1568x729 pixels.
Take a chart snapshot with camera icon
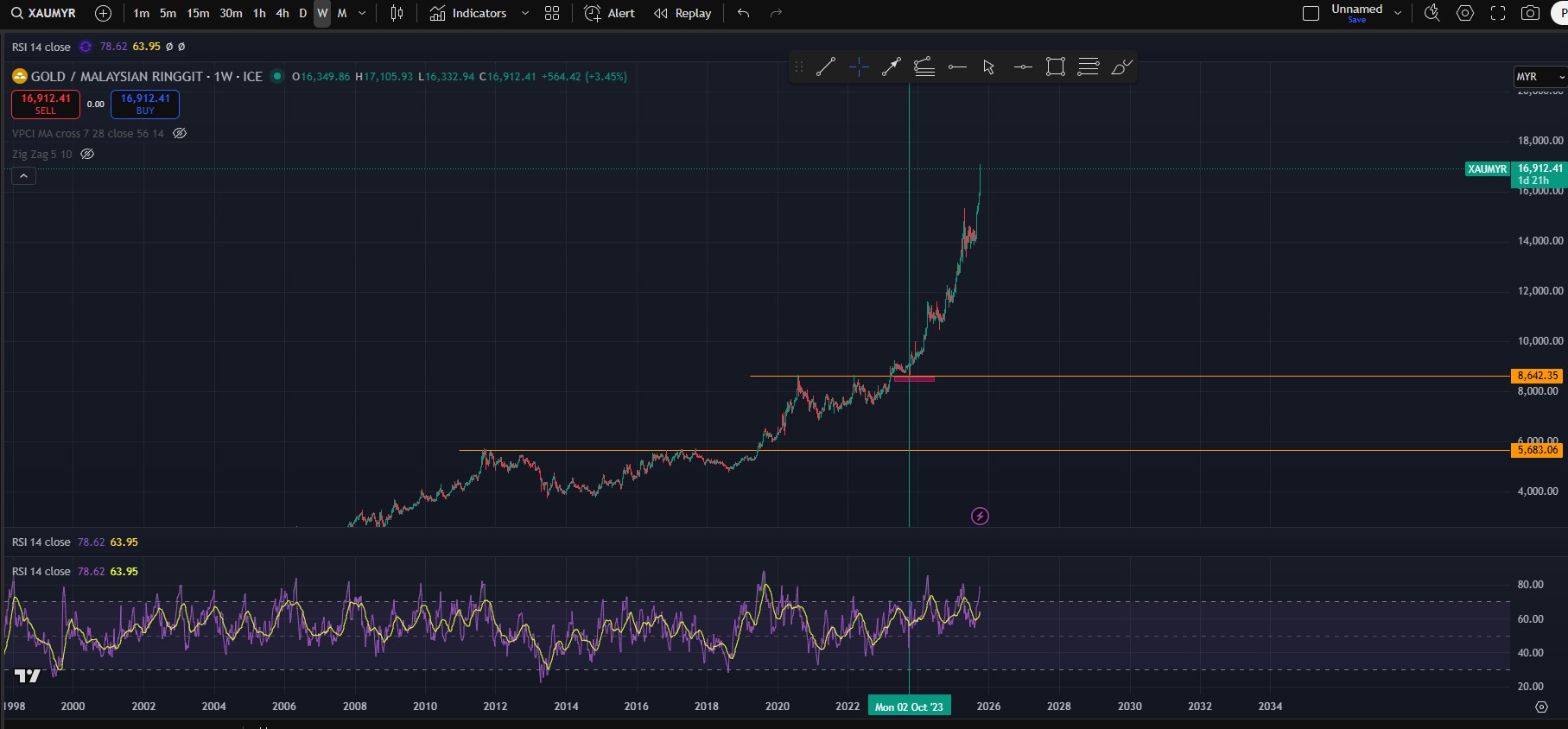[x=1530, y=13]
